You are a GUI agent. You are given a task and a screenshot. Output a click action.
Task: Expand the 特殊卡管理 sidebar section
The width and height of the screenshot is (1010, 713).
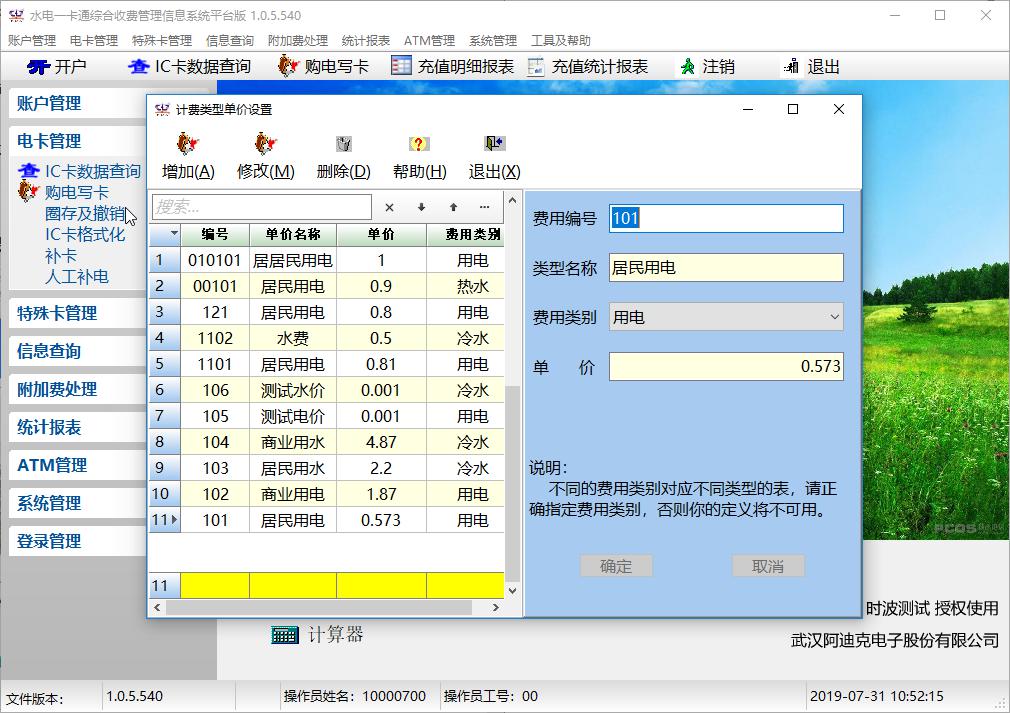57,313
